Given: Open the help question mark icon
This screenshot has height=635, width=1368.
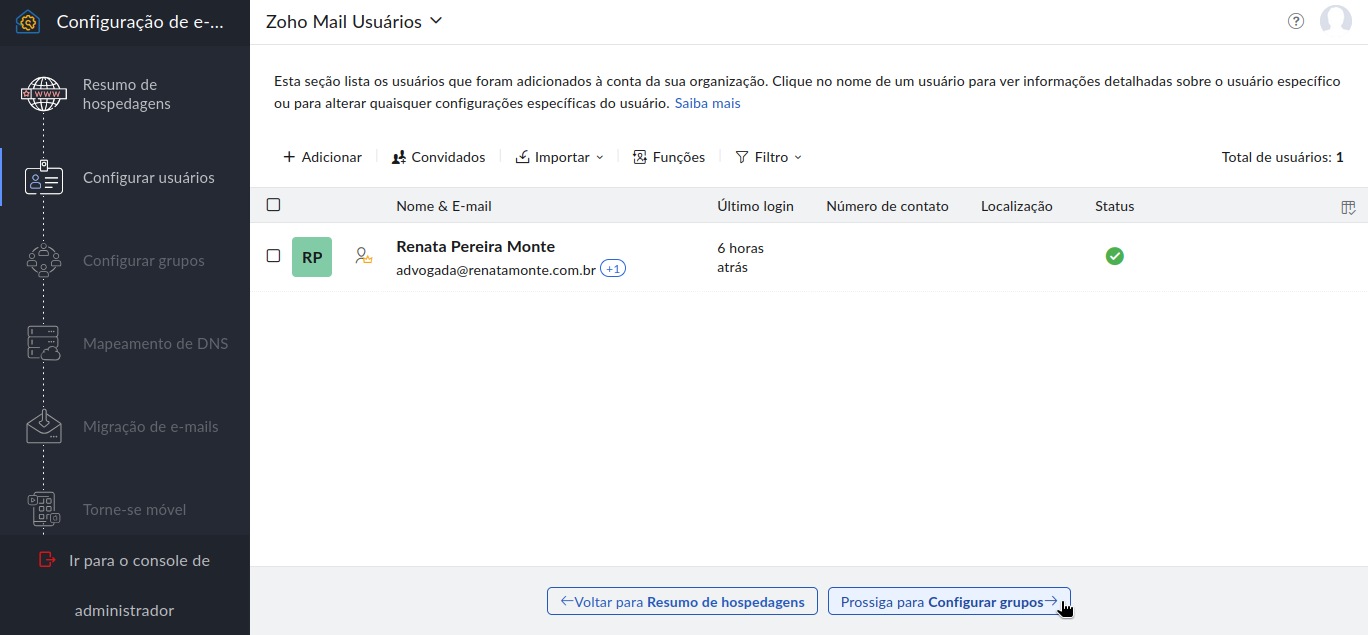Looking at the screenshot, I should coord(1296,21).
